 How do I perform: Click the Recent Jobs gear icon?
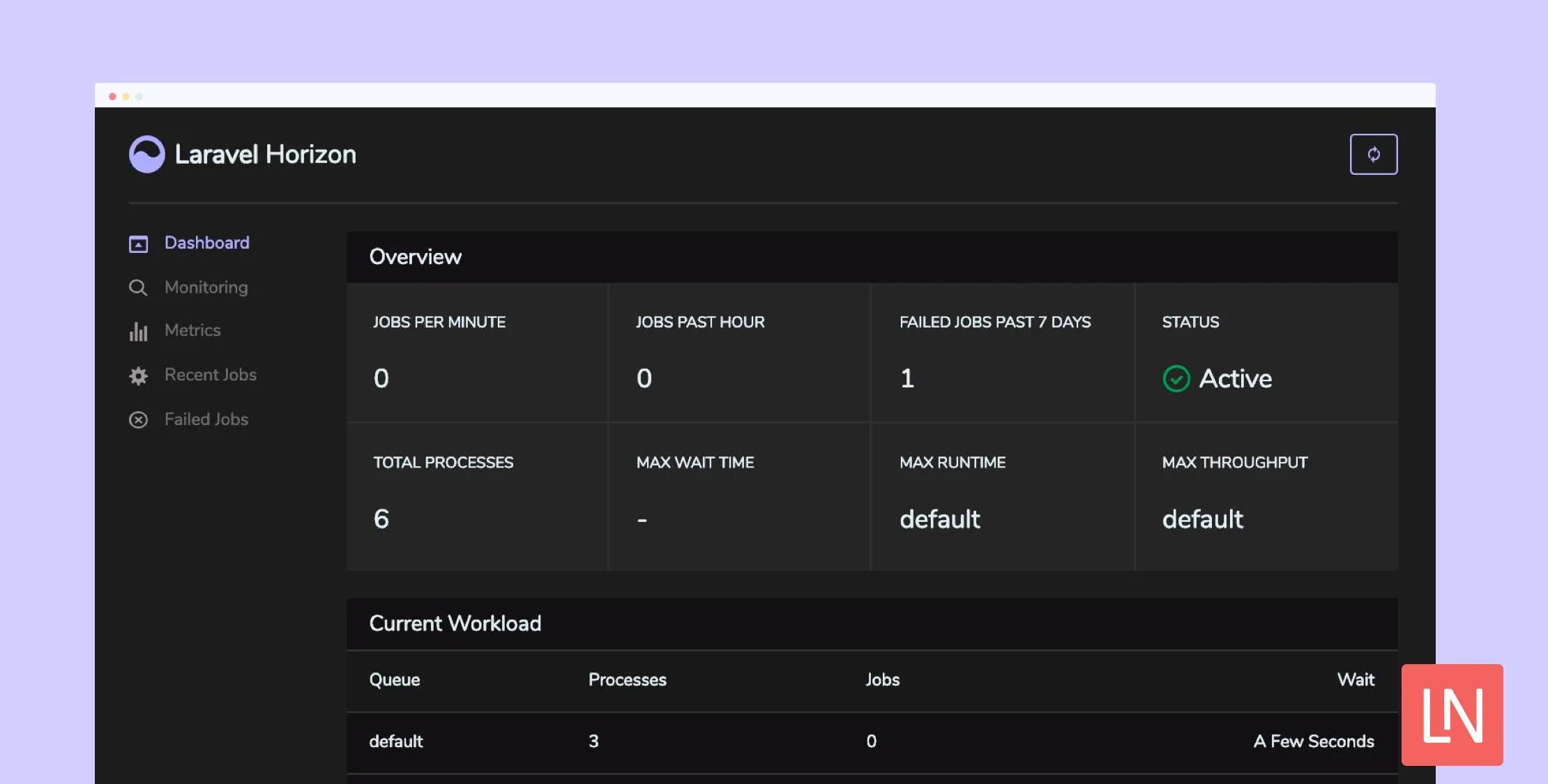click(138, 376)
